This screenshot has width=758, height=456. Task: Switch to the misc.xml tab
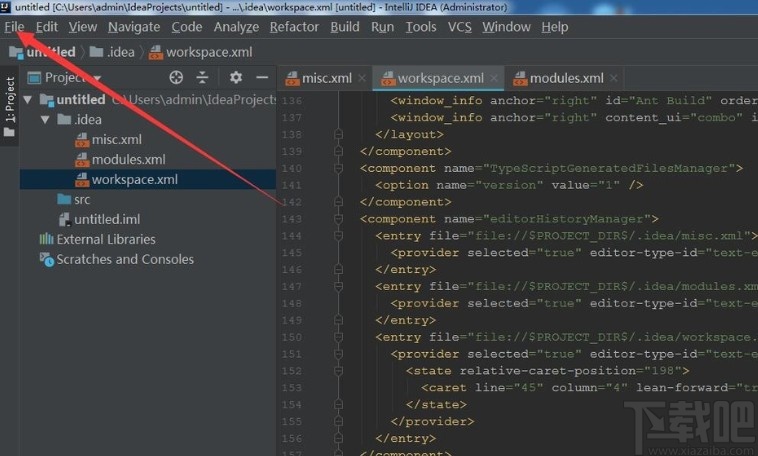[320, 78]
